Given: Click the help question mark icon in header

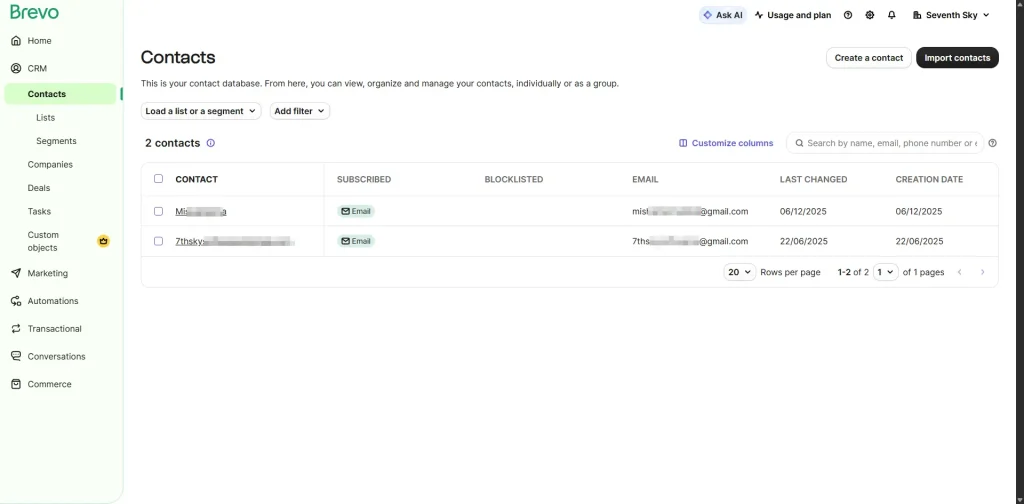Looking at the screenshot, I should [x=848, y=15].
